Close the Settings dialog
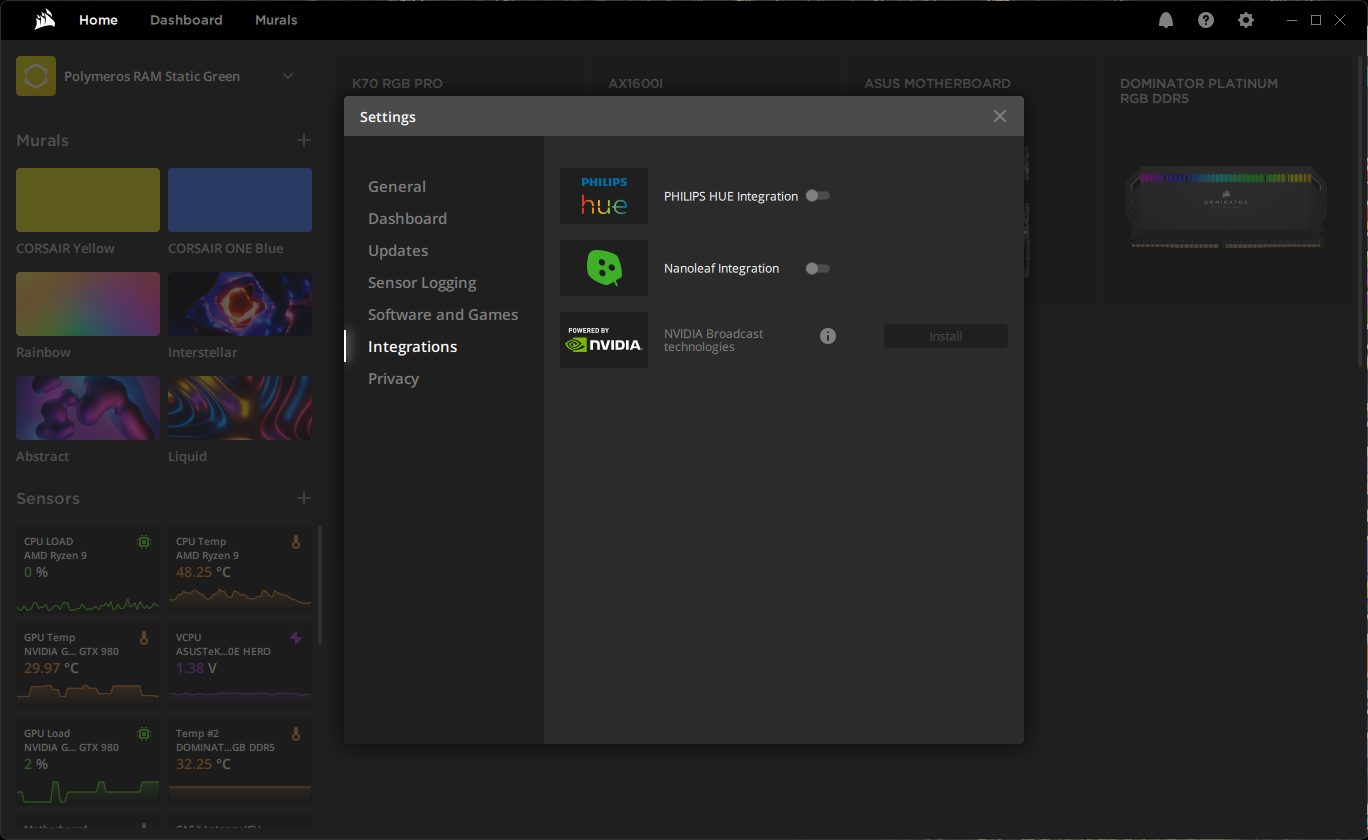The height and width of the screenshot is (840, 1368). 999,116
